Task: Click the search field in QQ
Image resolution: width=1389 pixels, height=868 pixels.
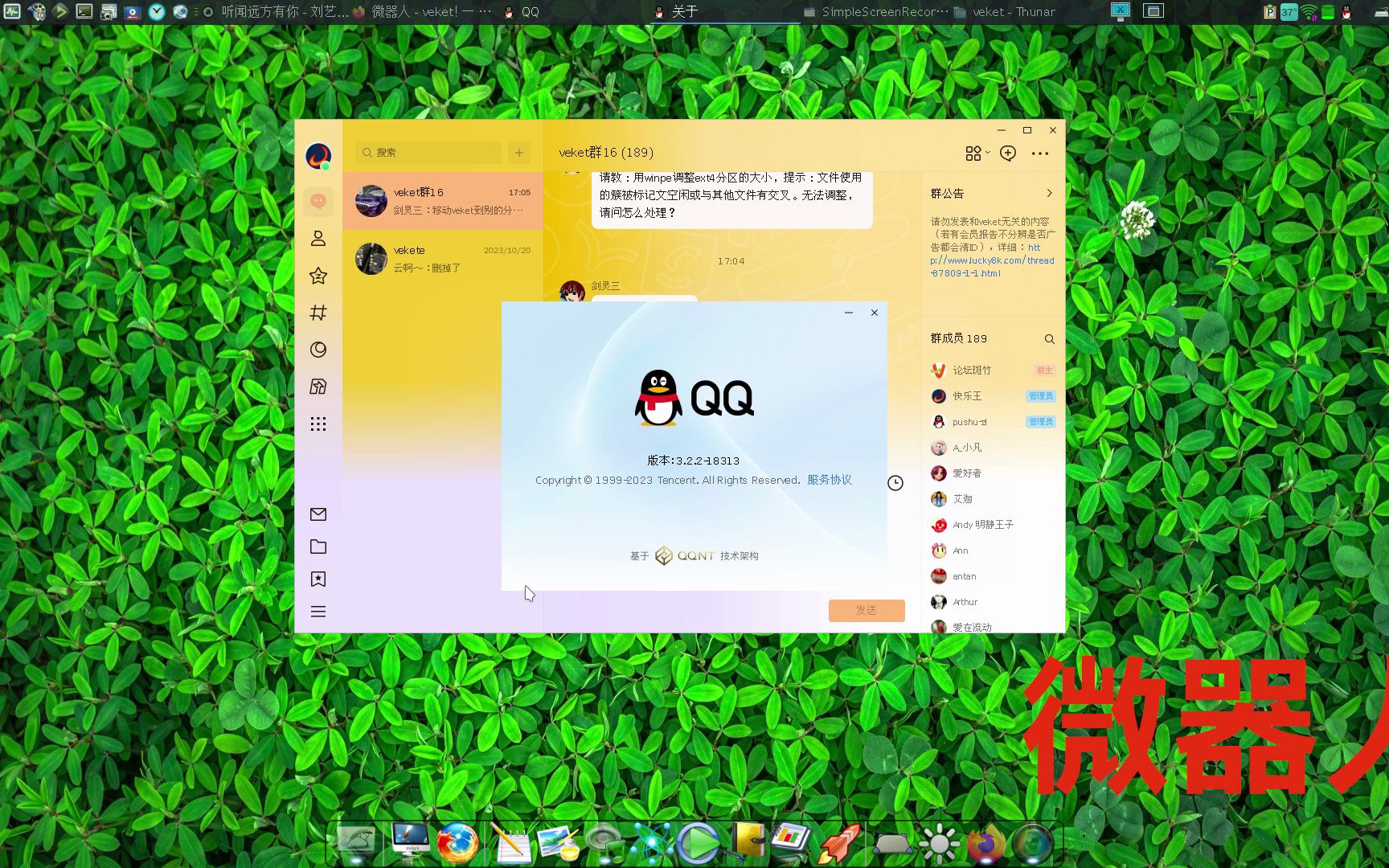Action: tap(428, 153)
